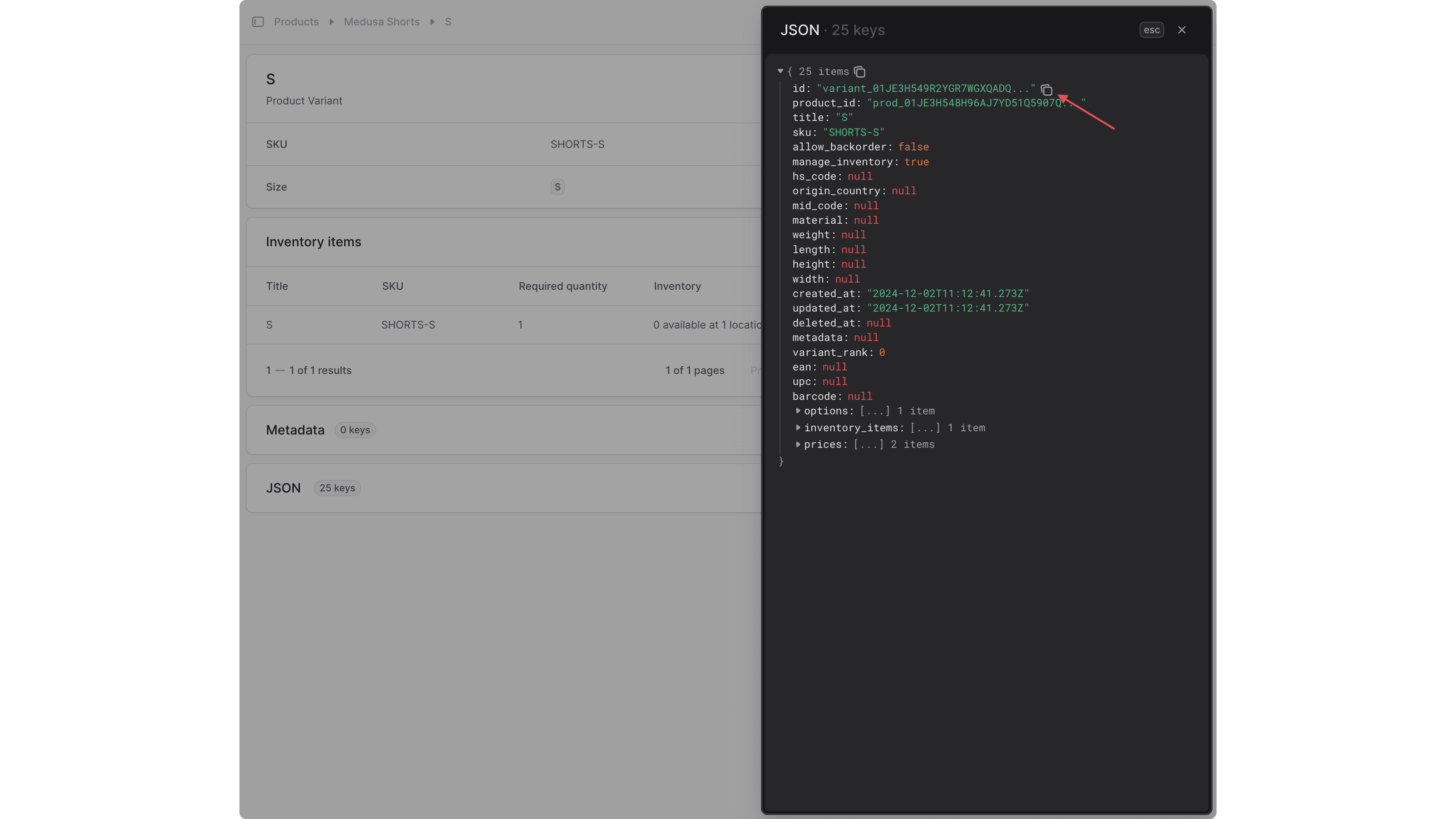The width and height of the screenshot is (1456, 819).
Task: Collapse the sidebar using the panel icon
Action: [258, 21]
